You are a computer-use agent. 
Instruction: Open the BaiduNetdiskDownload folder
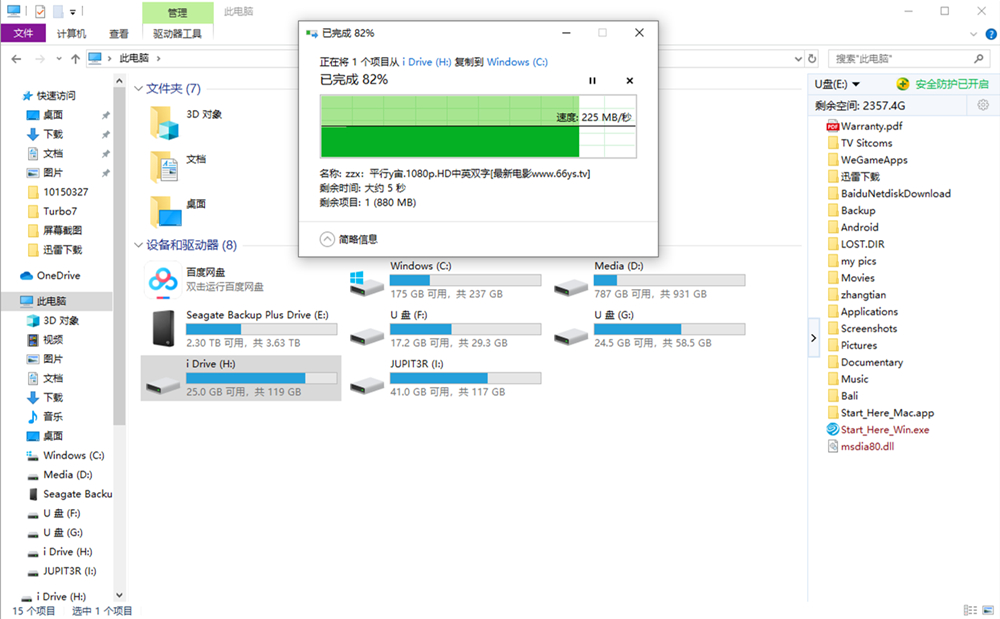(889, 193)
